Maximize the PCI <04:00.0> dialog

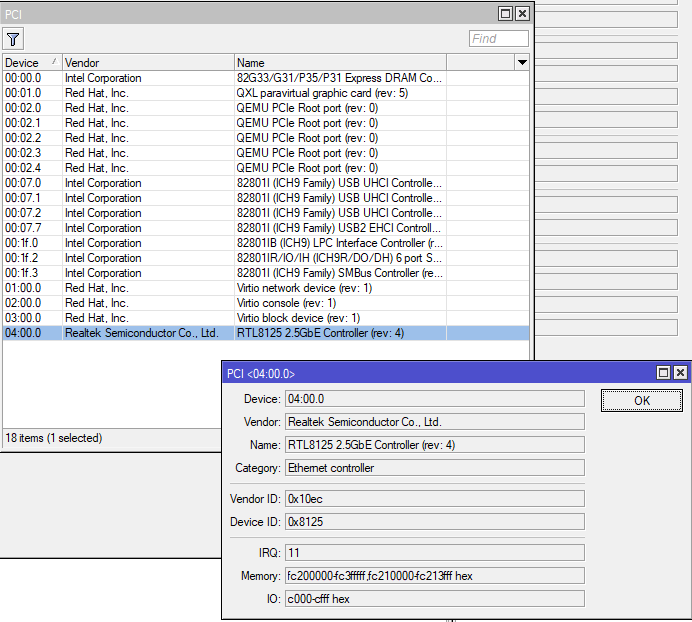tap(663, 373)
